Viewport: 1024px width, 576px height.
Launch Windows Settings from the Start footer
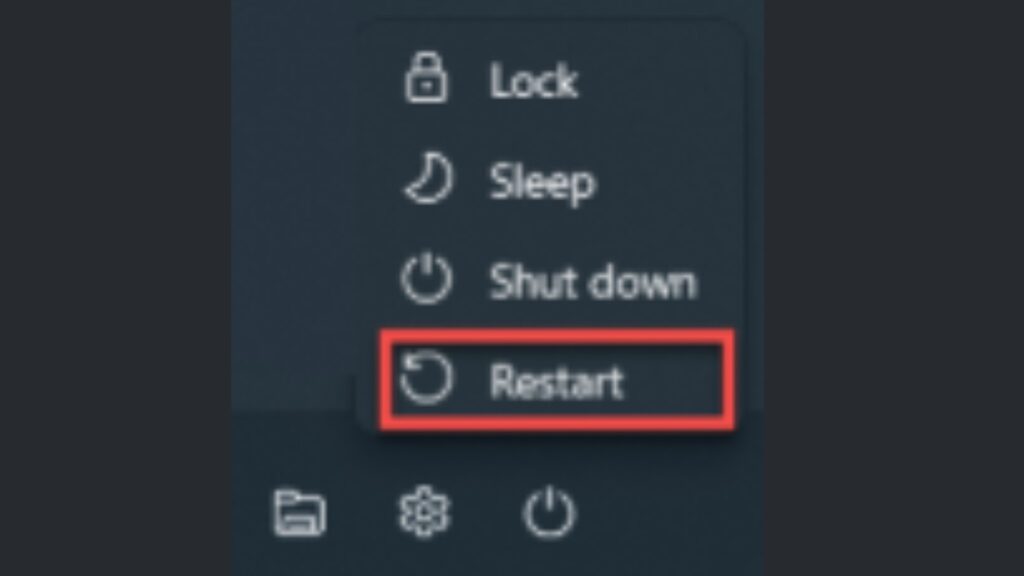[x=424, y=513]
